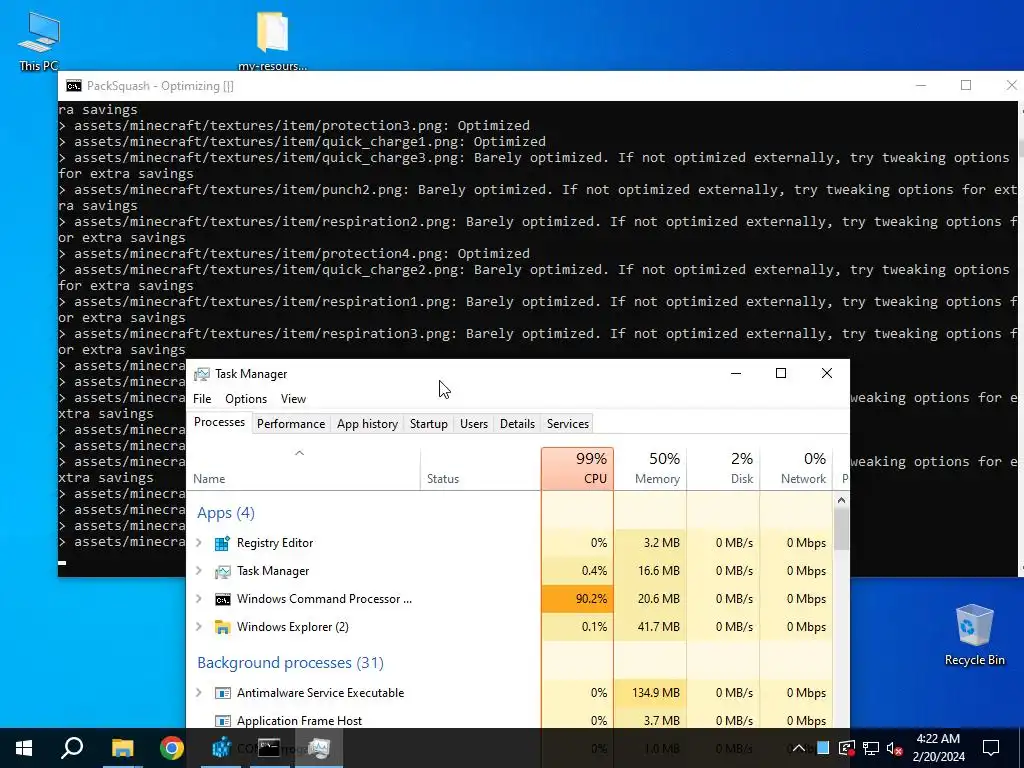
Task: Launch Google Chrome from the taskbar
Action: (x=172, y=748)
